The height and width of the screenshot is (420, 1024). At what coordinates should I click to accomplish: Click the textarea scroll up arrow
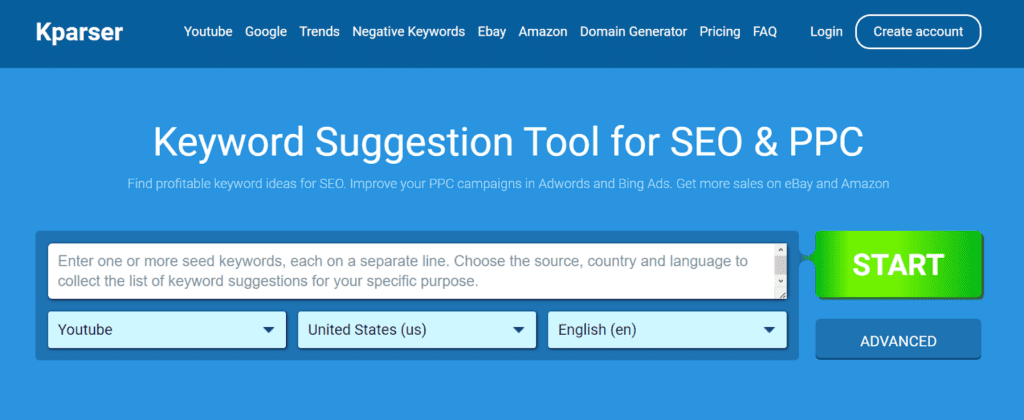coord(780,249)
